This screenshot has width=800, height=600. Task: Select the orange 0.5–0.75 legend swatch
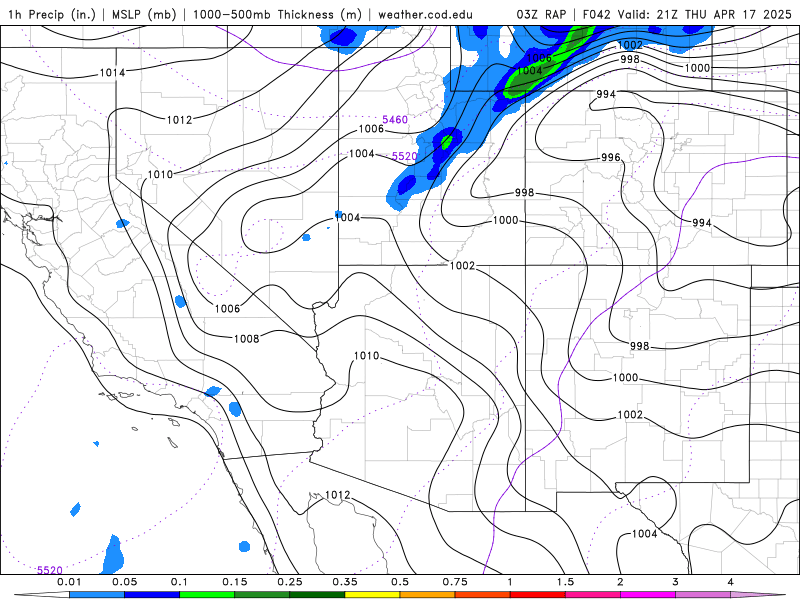click(x=428, y=595)
